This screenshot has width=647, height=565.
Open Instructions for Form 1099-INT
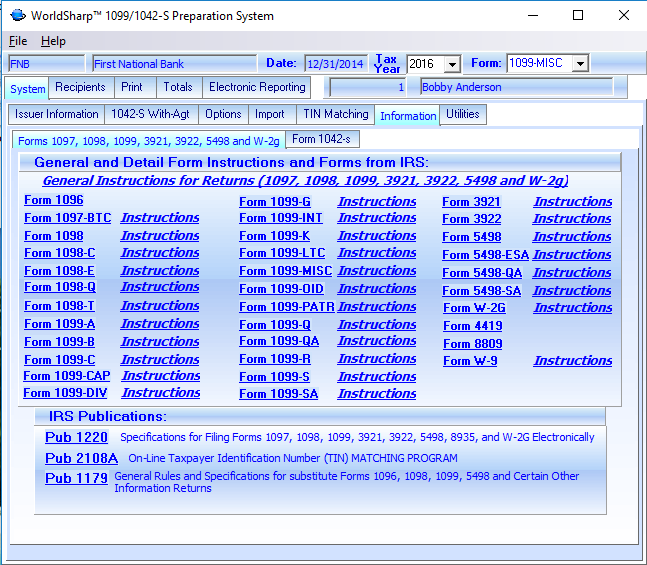click(376, 218)
